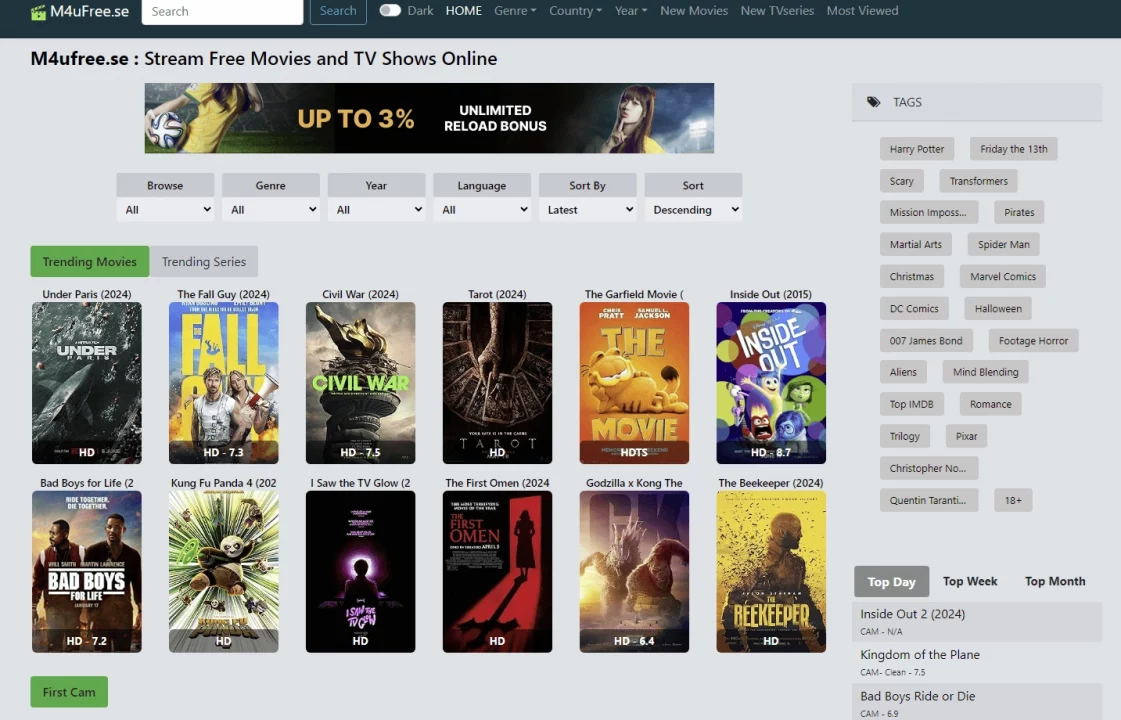Viewport: 1121px width, 720px height.
Task: Select the Harry Potter tag
Action: tap(916, 149)
